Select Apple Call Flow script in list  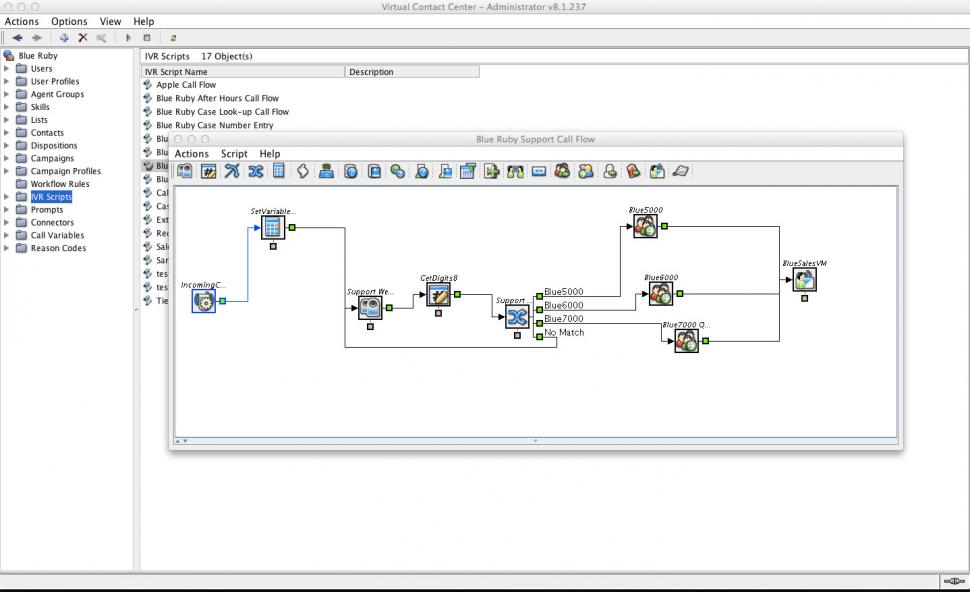coord(185,85)
